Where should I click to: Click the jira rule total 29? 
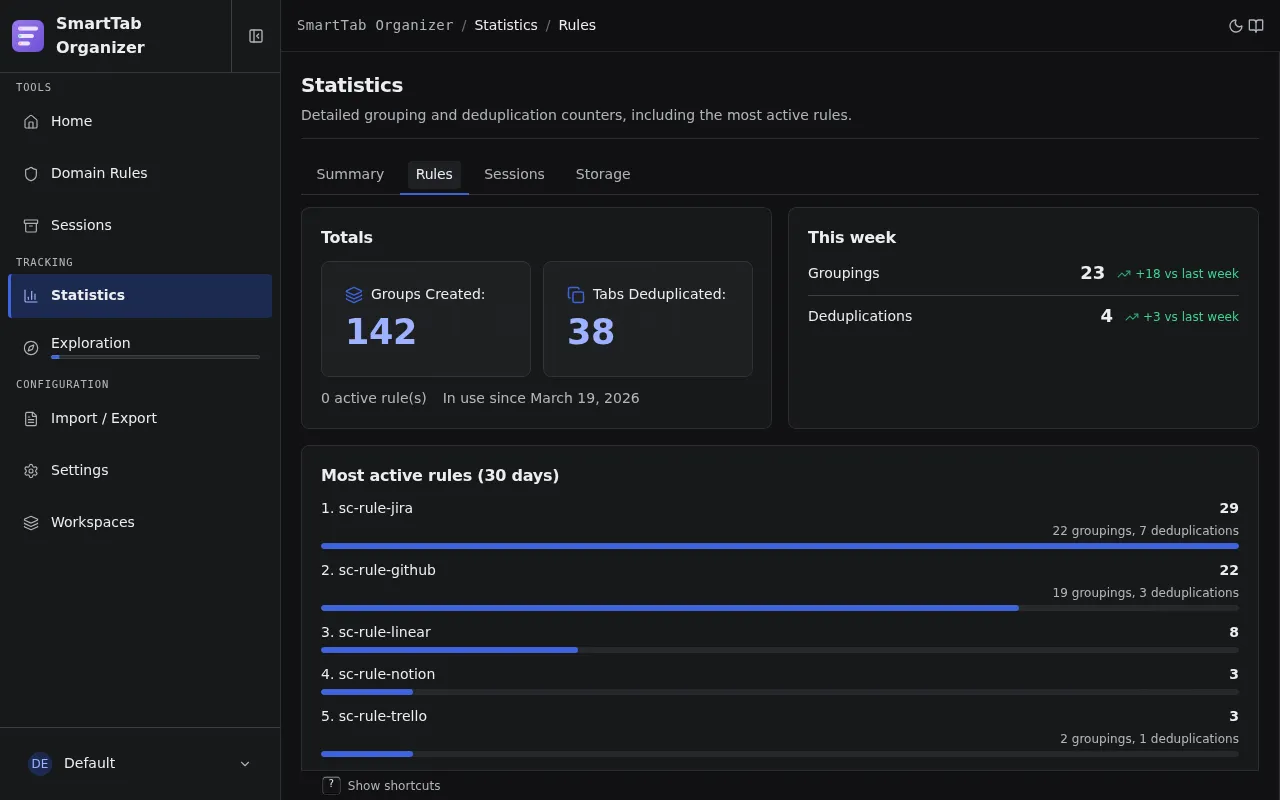tap(1229, 508)
